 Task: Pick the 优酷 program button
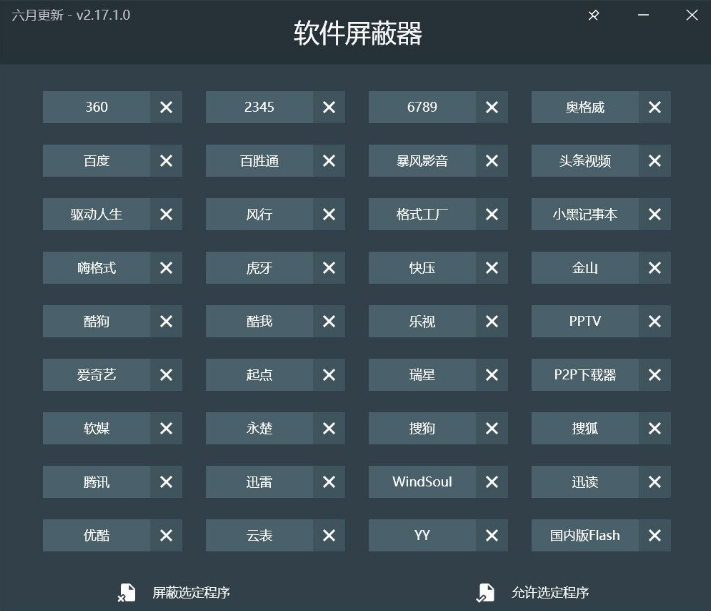[x=97, y=535]
